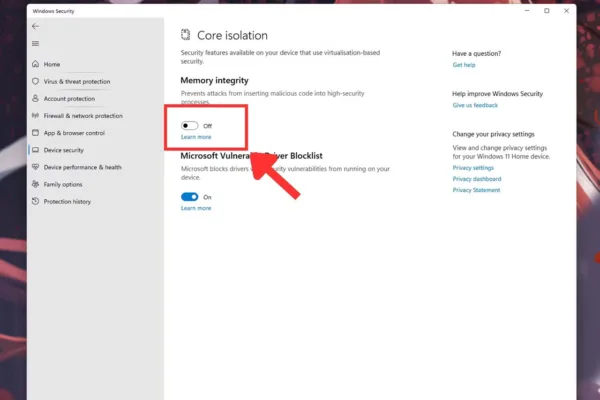Viewport: 600px width, 400px height.
Task: Click the Core isolation heading
Action: (232, 36)
